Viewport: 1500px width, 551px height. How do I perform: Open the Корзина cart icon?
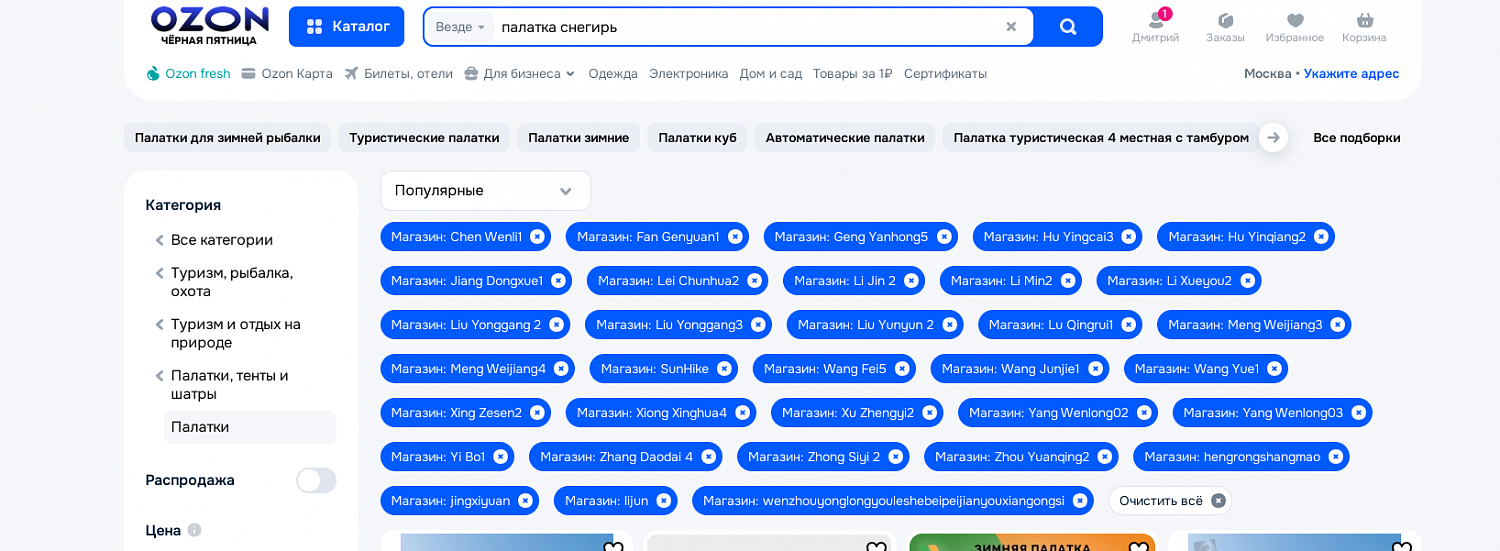(x=1364, y=27)
